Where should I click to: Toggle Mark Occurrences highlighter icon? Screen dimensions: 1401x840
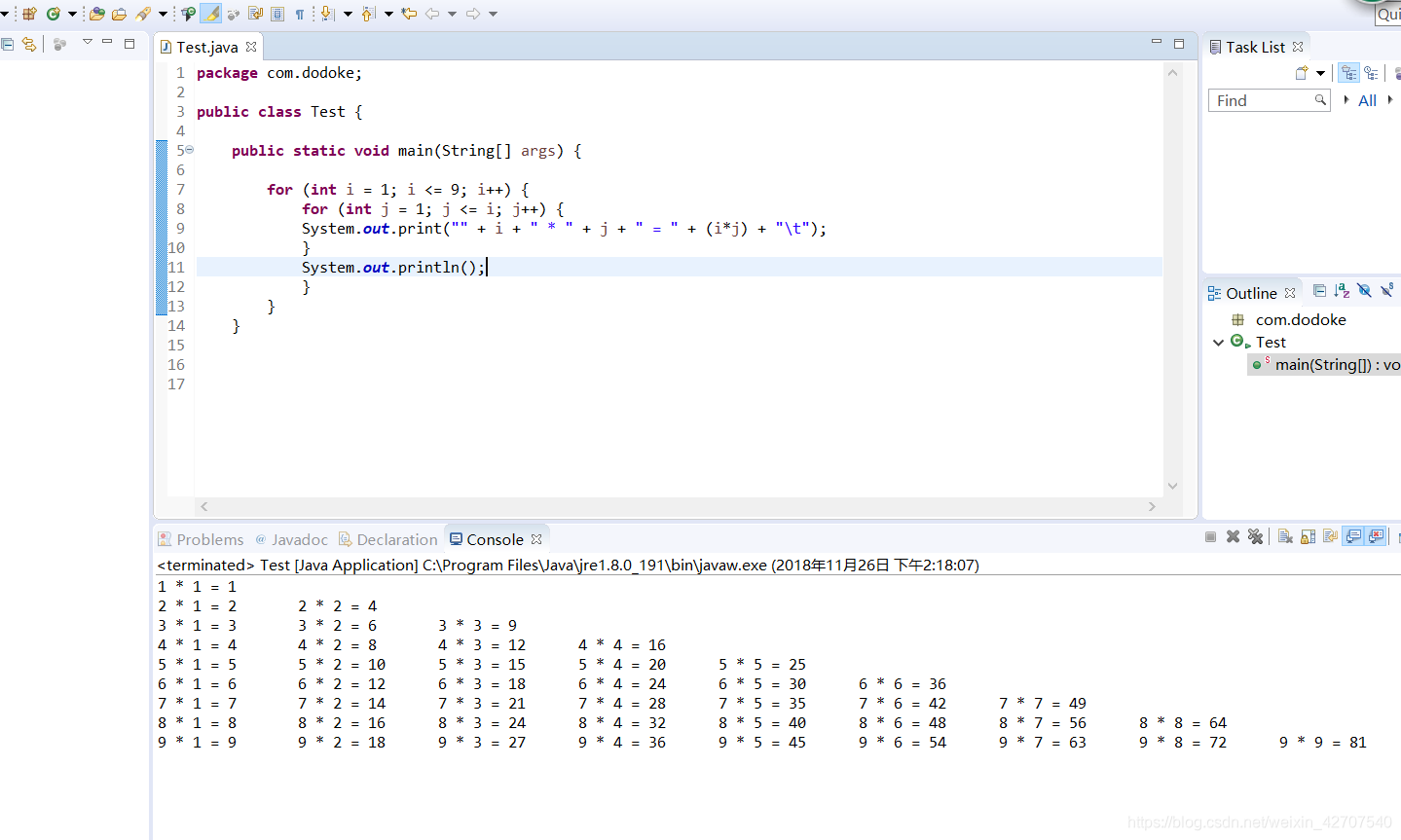point(210,14)
